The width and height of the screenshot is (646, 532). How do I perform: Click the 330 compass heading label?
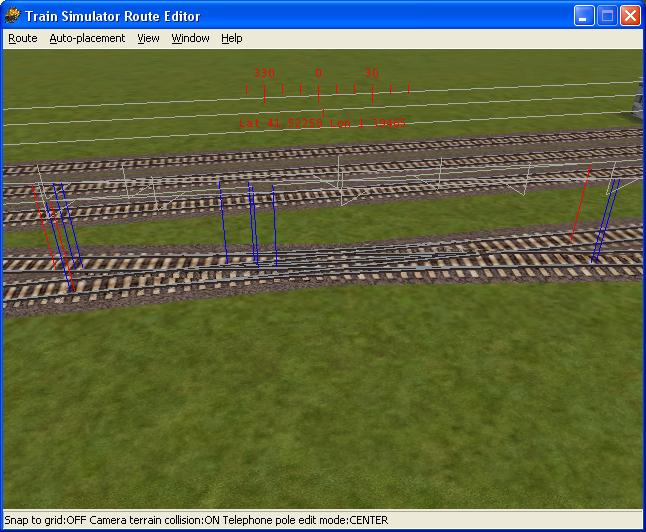(x=264, y=74)
